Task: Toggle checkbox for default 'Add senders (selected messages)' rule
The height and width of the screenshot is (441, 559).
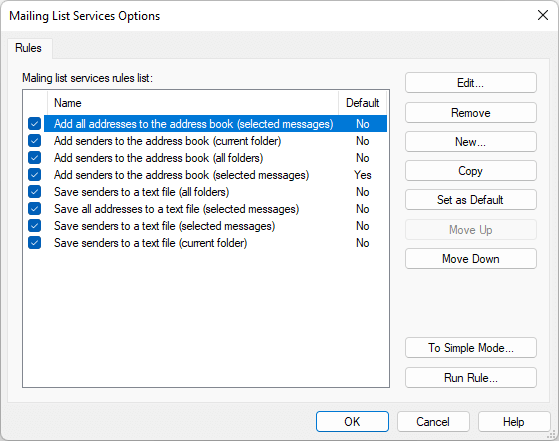Action: (35, 175)
